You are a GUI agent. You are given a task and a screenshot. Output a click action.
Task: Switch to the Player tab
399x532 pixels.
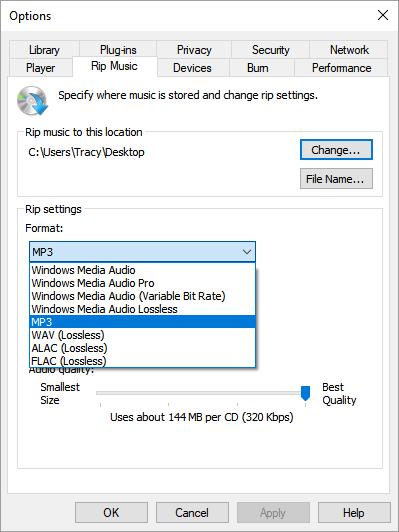click(x=40, y=68)
